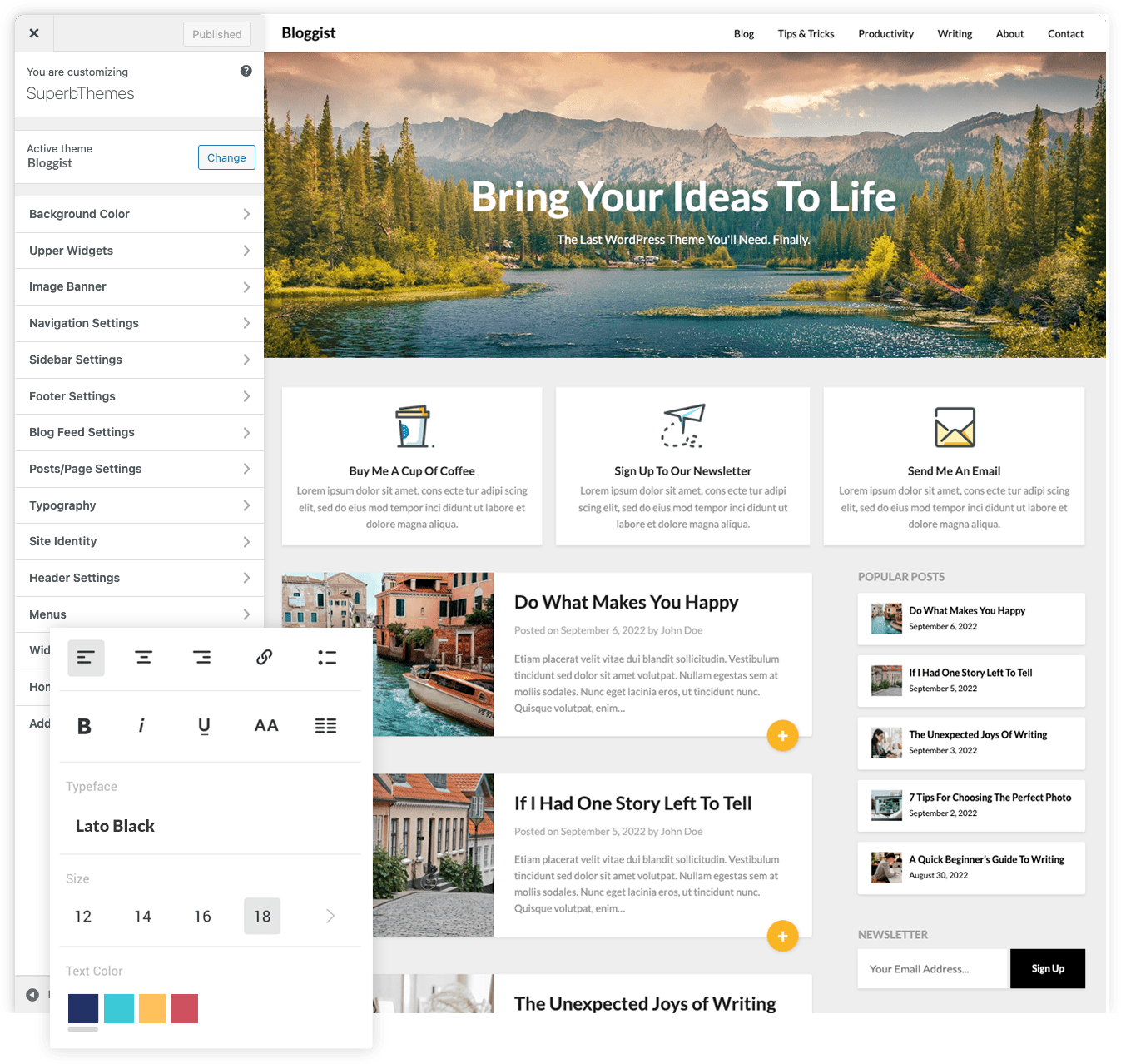Click the Your Email Address input field
Image resolution: width=1121 pixels, height=1064 pixels.
coord(932,968)
